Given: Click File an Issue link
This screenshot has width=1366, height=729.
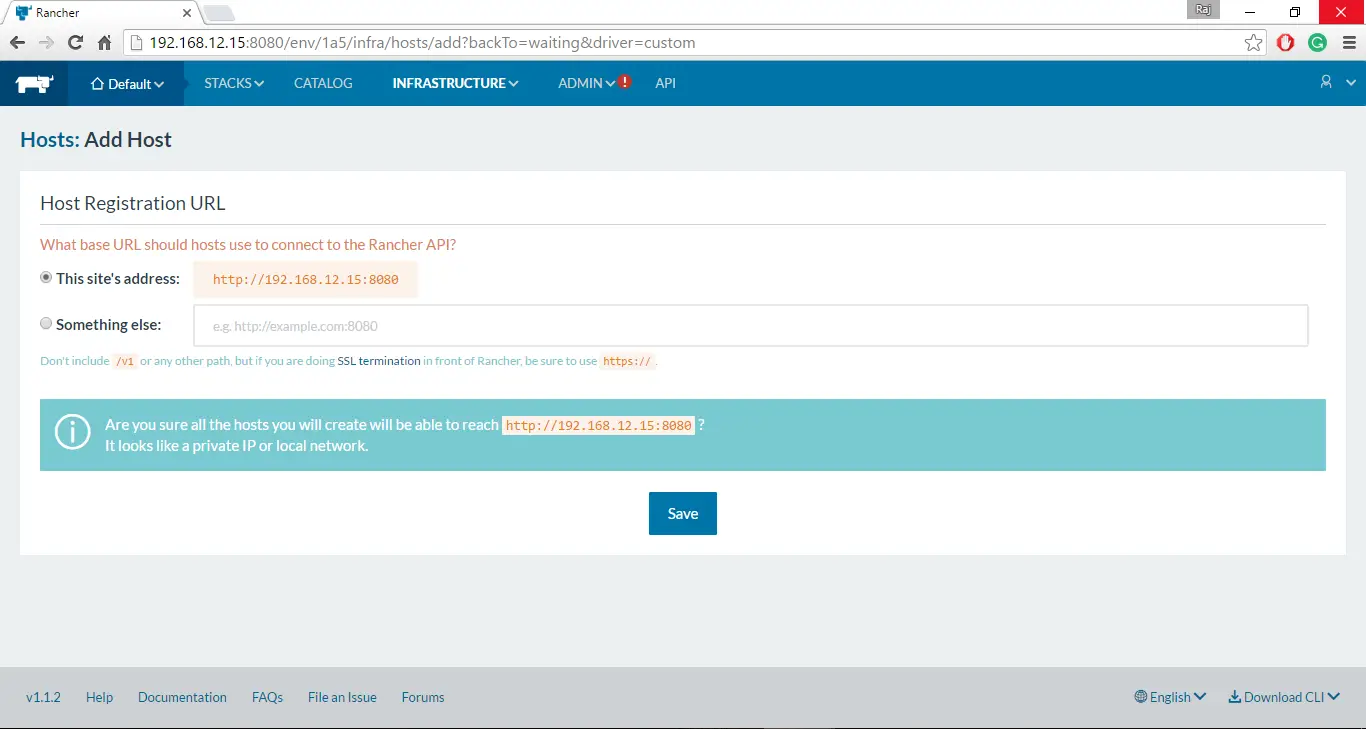Looking at the screenshot, I should click(x=342, y=697).
